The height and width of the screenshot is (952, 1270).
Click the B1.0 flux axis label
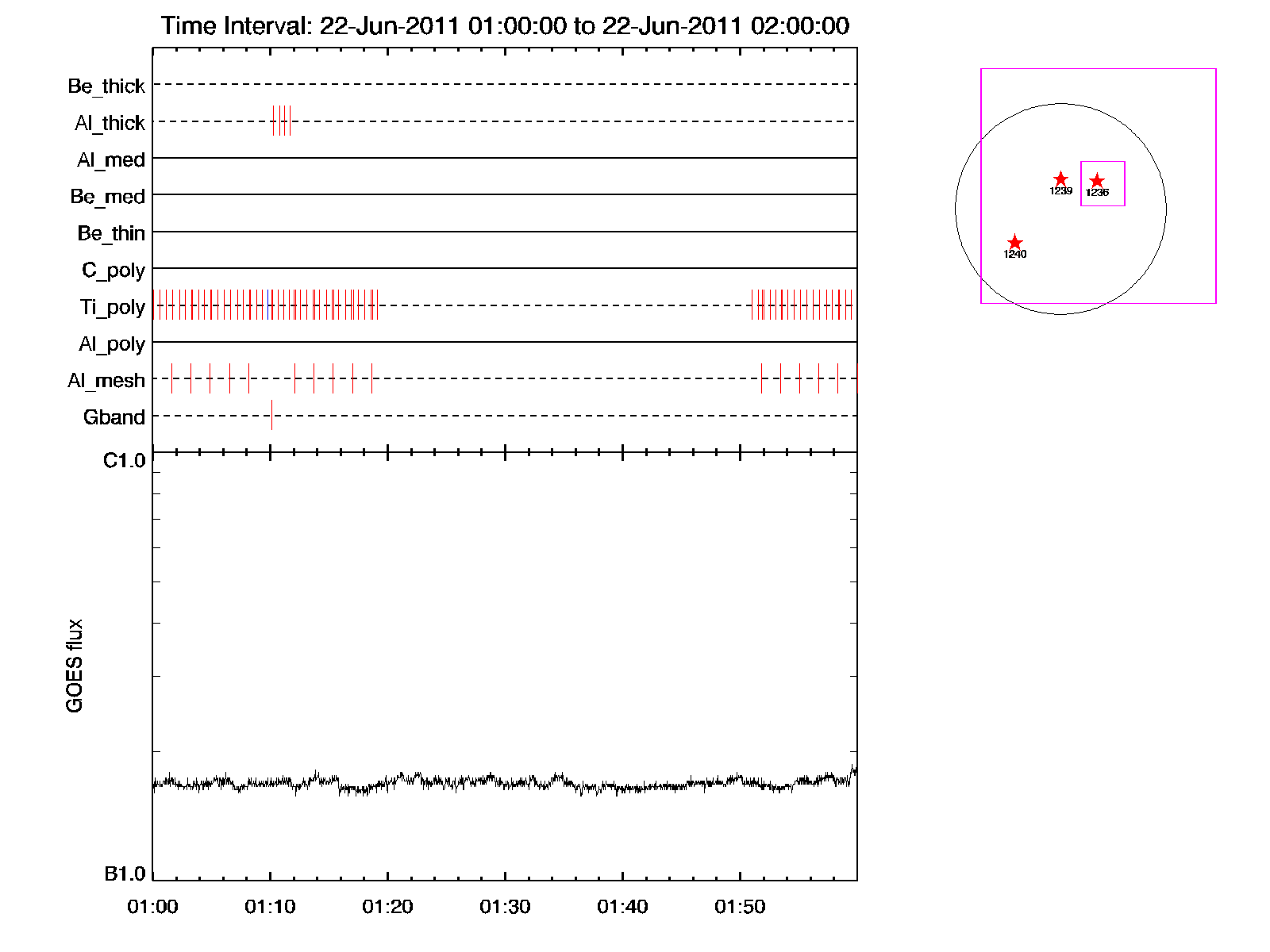[125, 873]
